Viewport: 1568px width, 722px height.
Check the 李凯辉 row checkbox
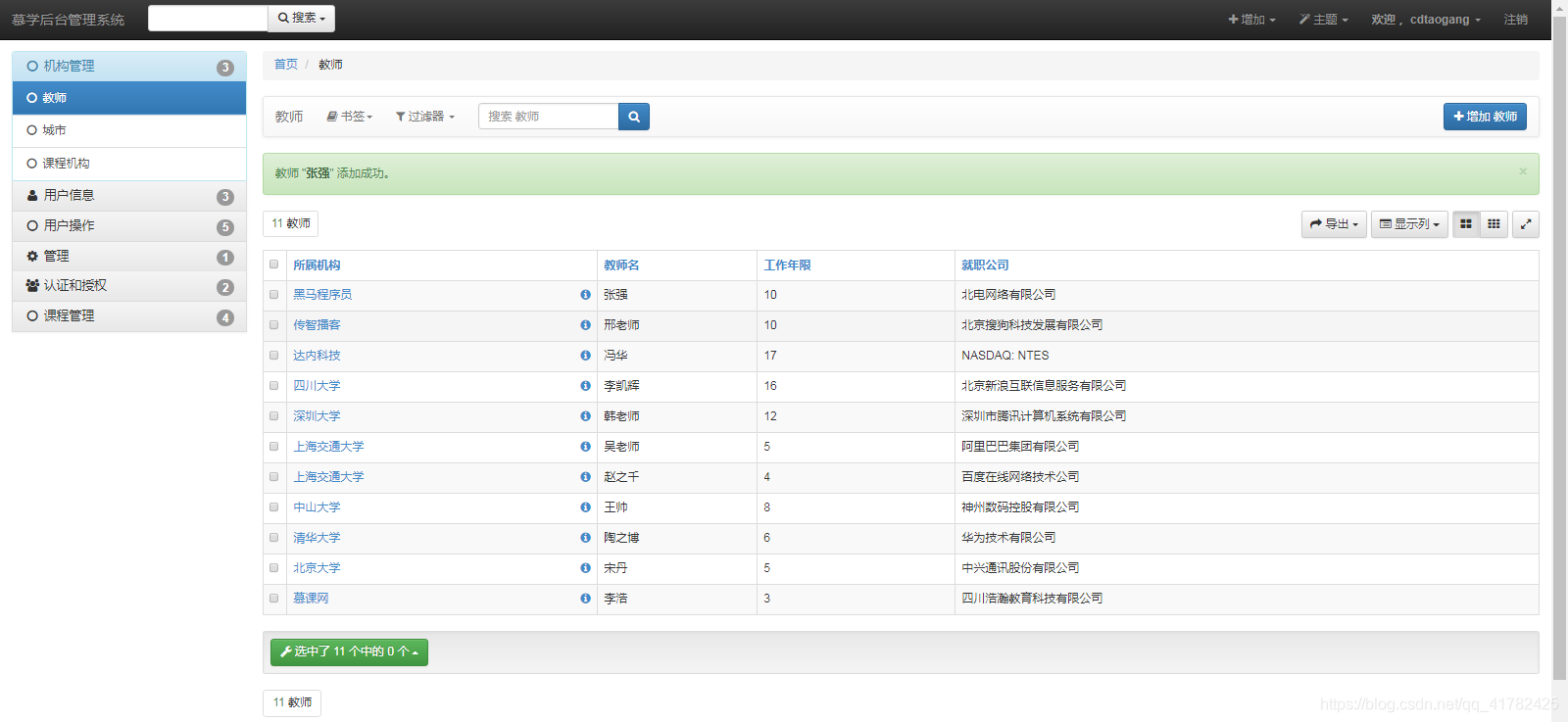[274, 386]
